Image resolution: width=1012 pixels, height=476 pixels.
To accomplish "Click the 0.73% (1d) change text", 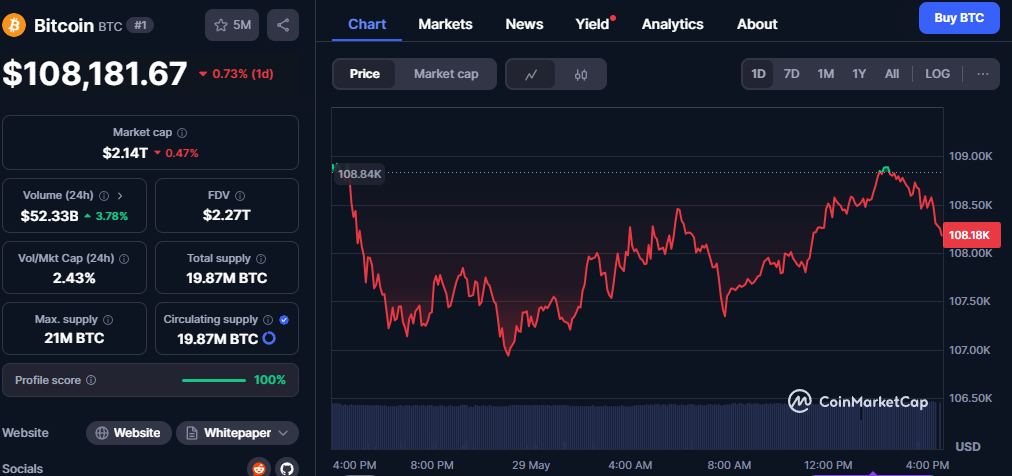I will (243, 74).
